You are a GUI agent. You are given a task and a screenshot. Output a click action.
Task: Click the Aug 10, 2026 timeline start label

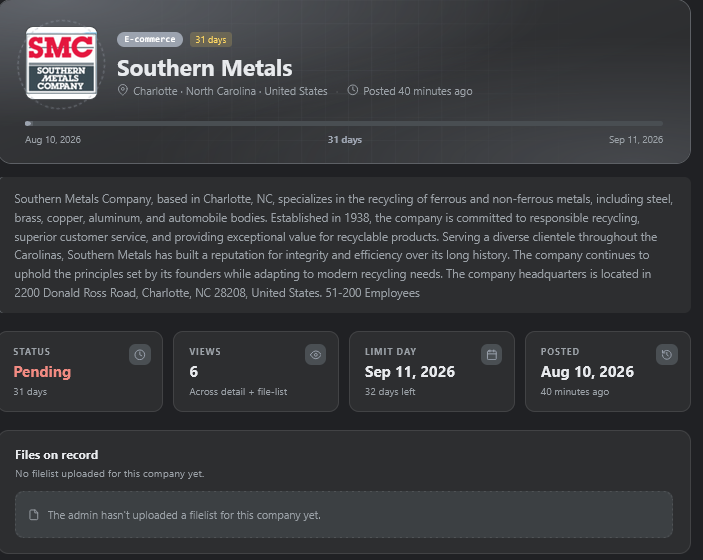53,139
